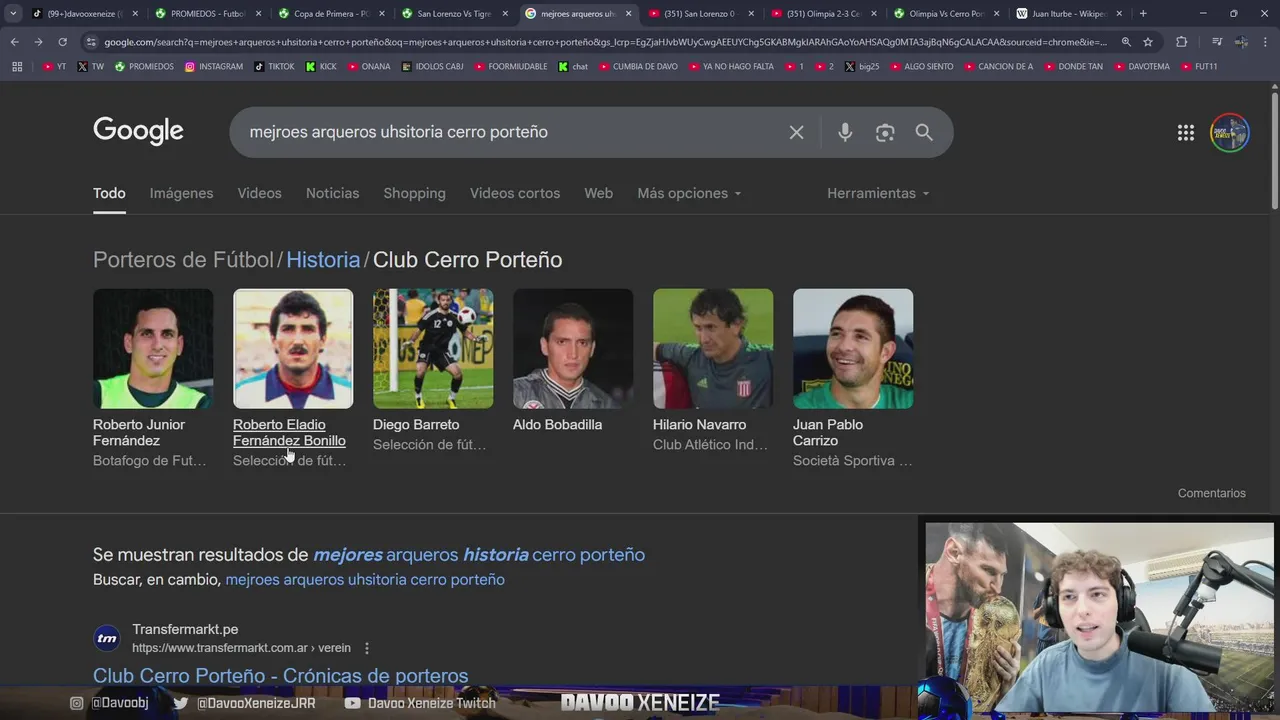Image resolution: width=1280 pixels, height=720 pixels.
Task: Open the TIKTOK bookmark
Action: (x=274, y=66)
